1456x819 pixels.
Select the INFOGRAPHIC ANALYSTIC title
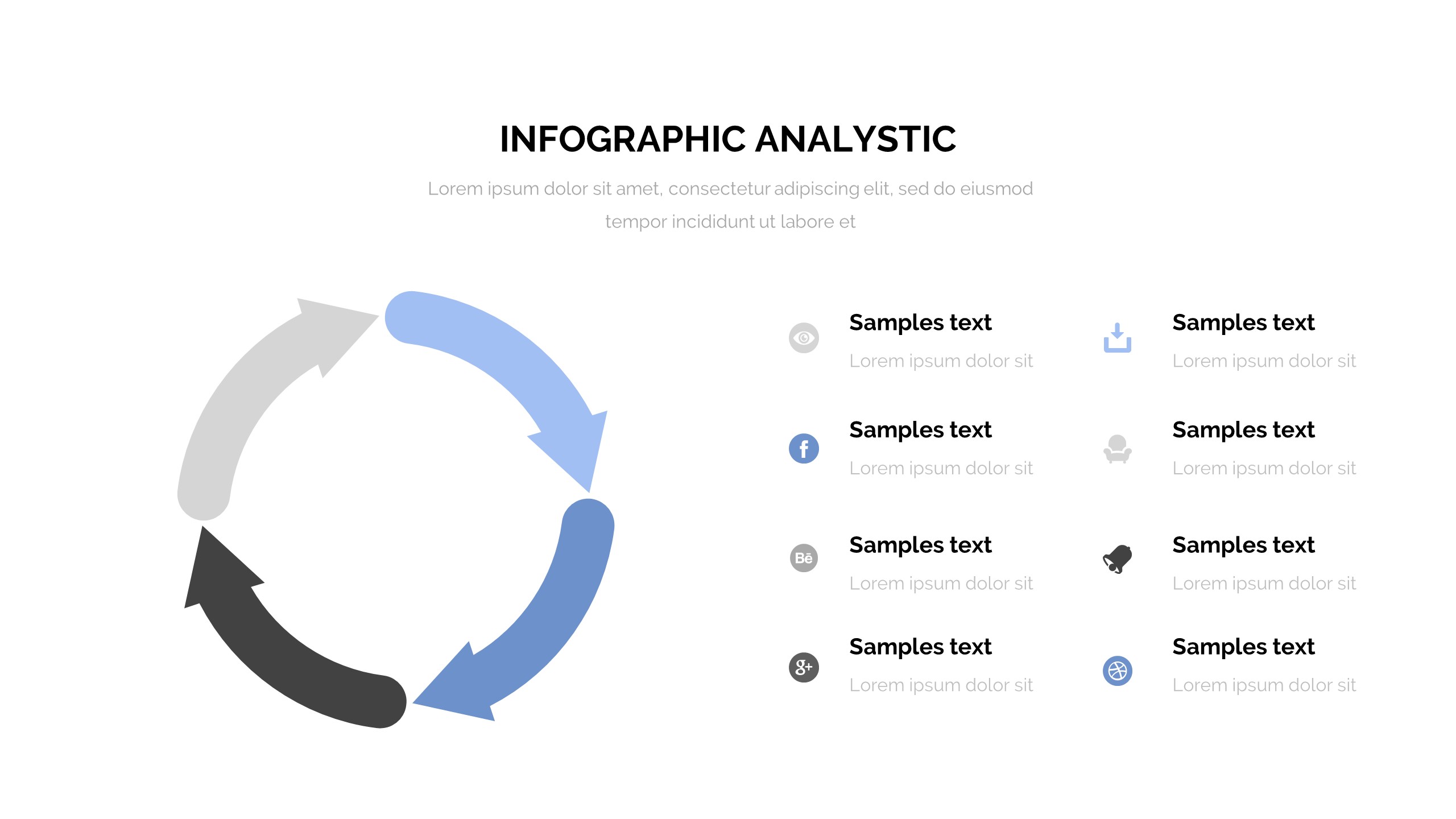tap(728, 139)
